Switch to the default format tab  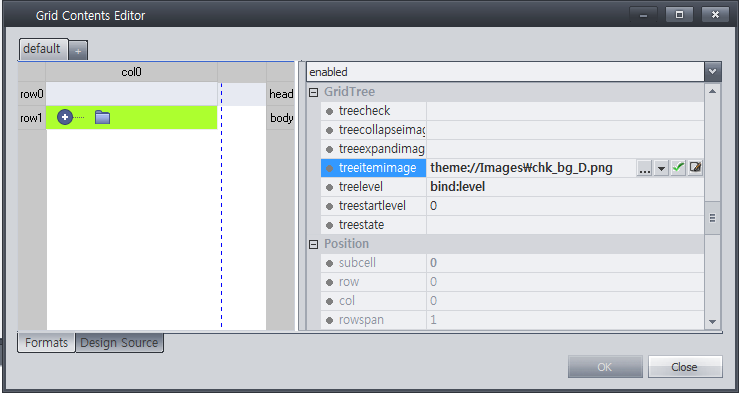[x=43, y=49]
